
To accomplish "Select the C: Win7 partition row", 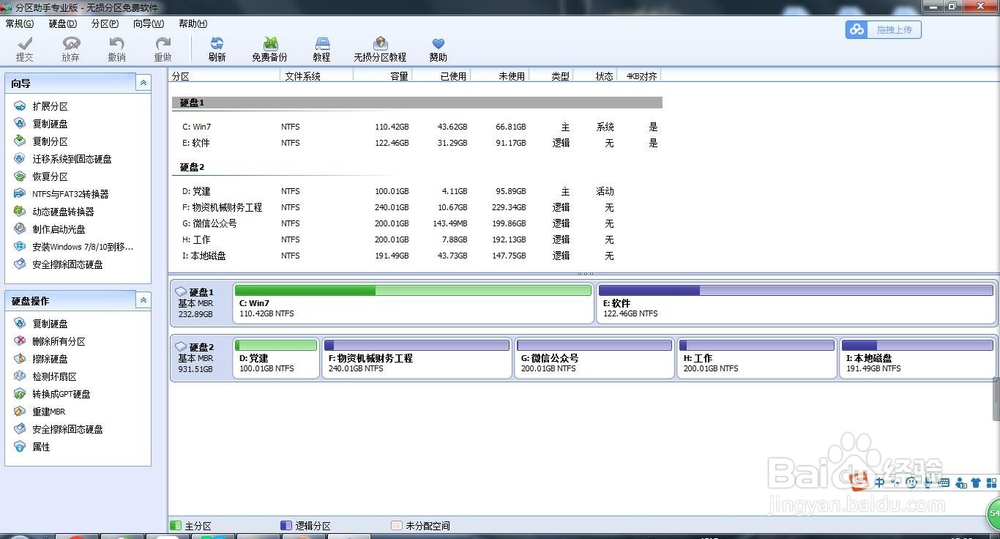I will click(417, 127).
